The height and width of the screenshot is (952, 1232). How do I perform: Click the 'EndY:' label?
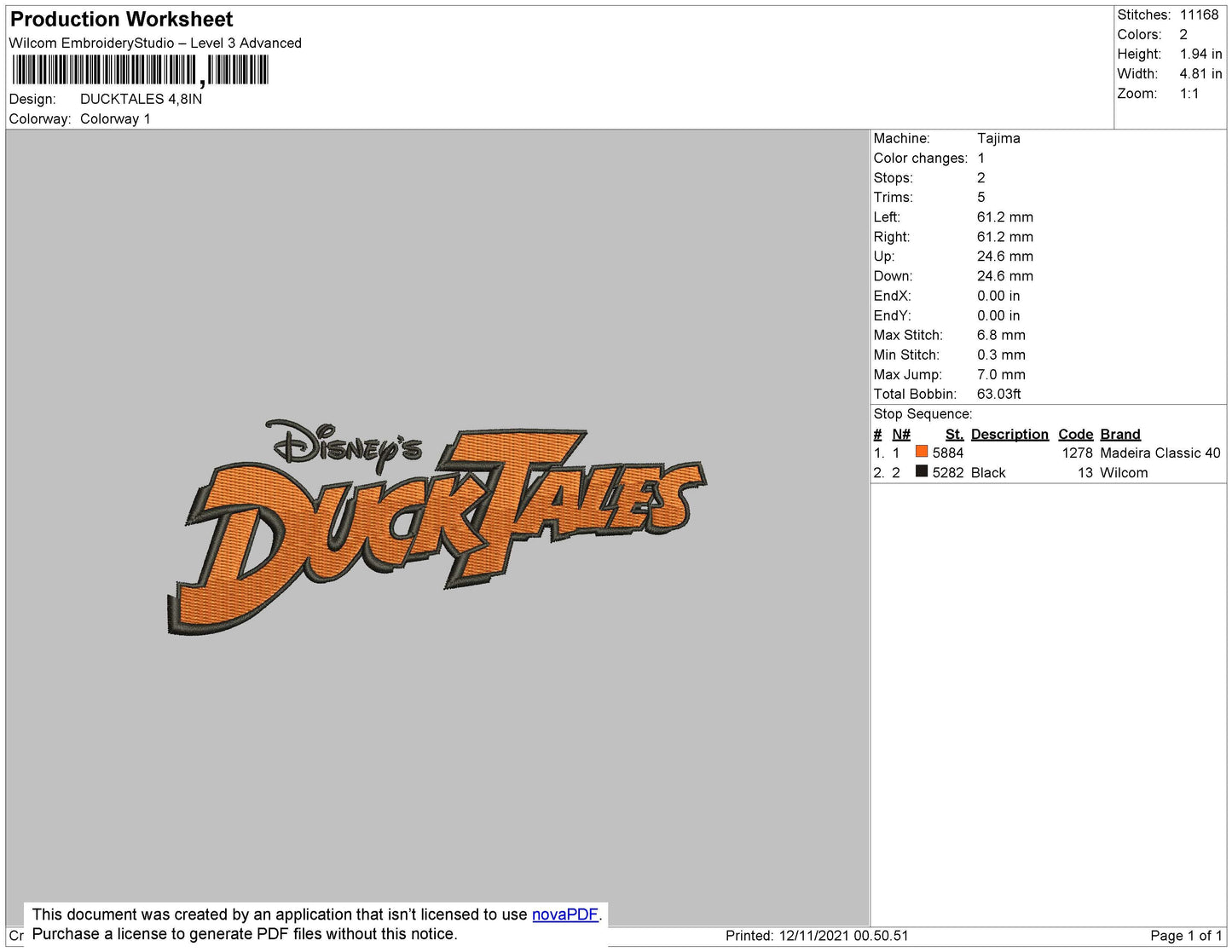[893, 315]
